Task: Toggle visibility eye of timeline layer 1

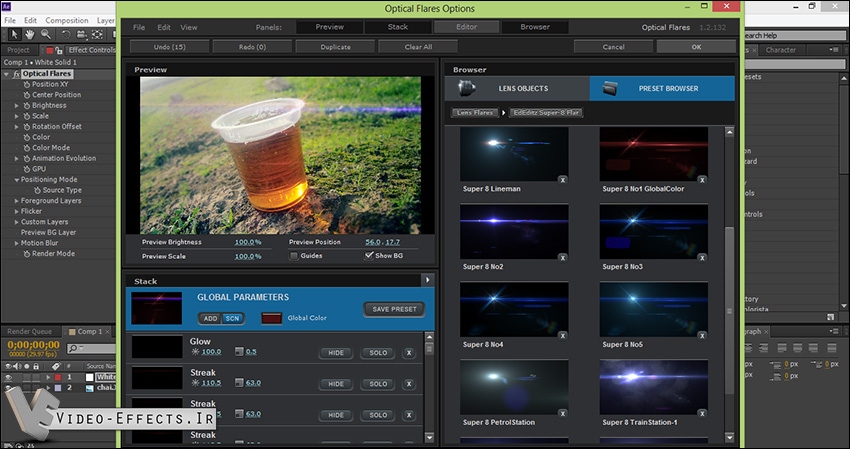Action: 8,377
